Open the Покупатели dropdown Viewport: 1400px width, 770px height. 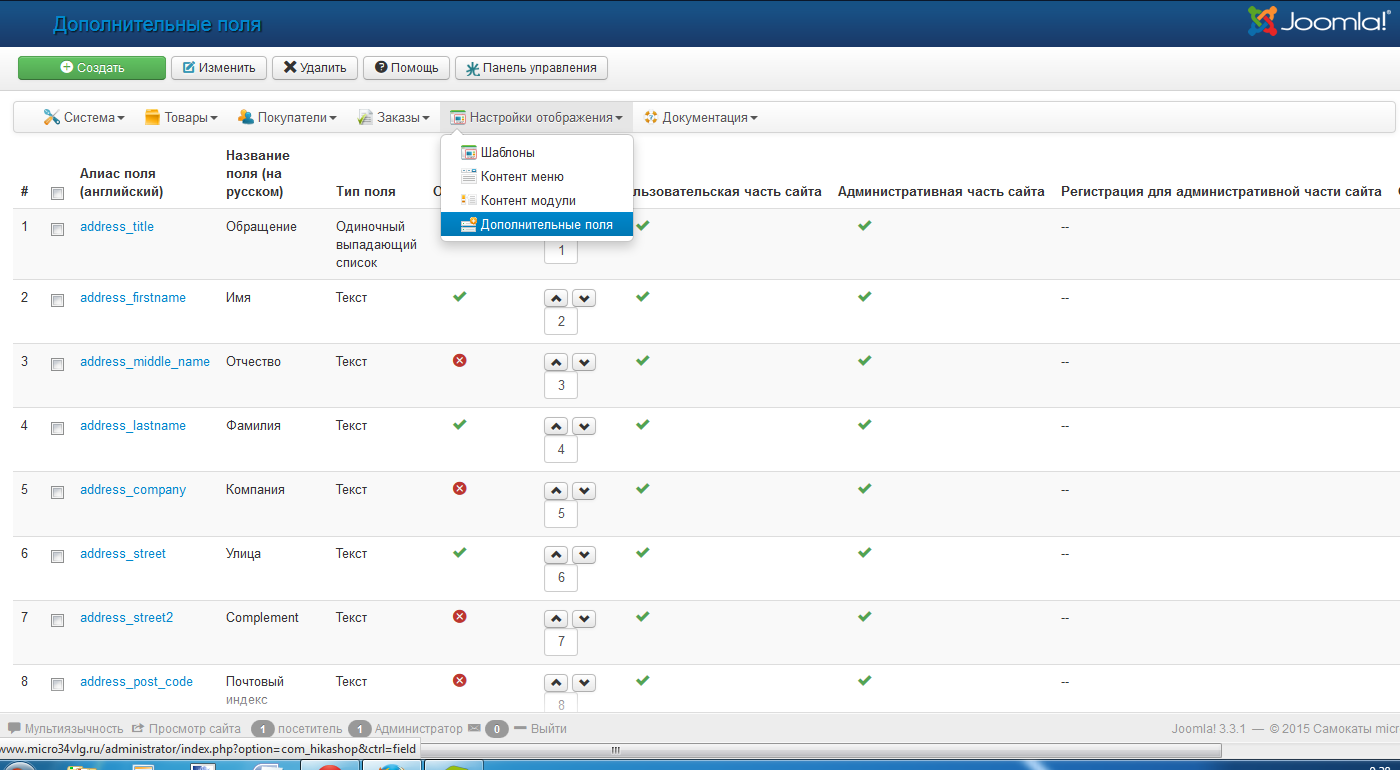[x=287, y=117]
